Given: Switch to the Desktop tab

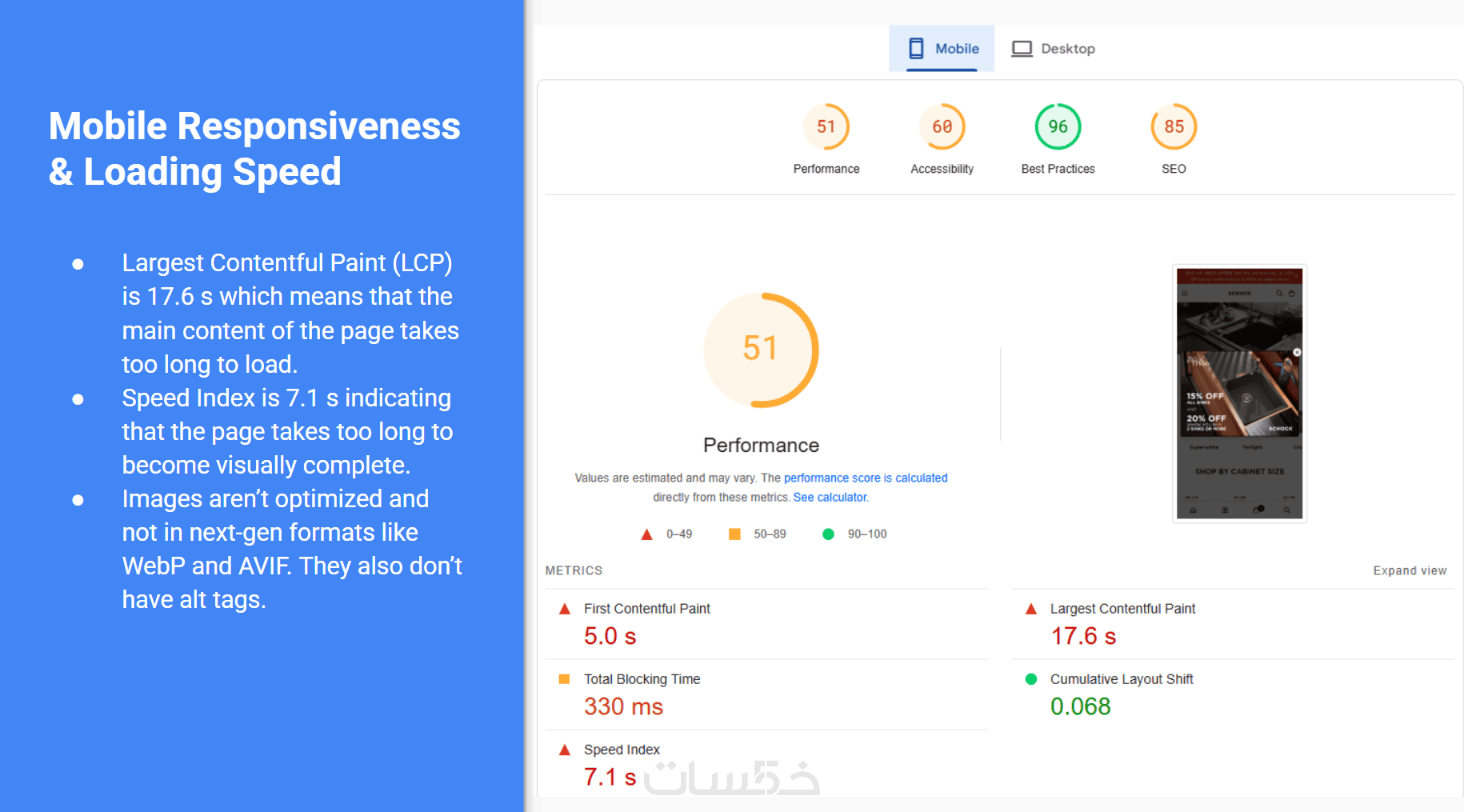Looking at the screenshot, I should [x=1053, y=48].
